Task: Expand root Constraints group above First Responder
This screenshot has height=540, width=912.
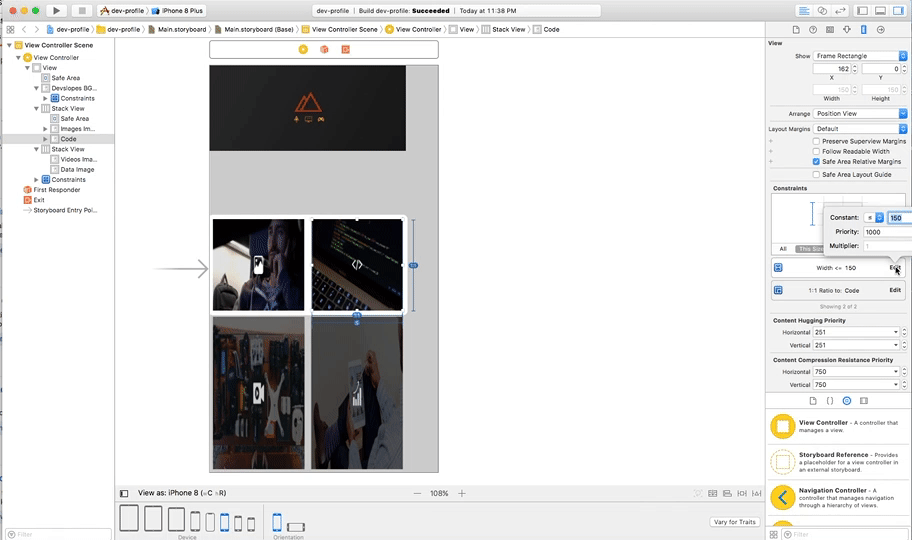Action: click(x=37, y=180)
